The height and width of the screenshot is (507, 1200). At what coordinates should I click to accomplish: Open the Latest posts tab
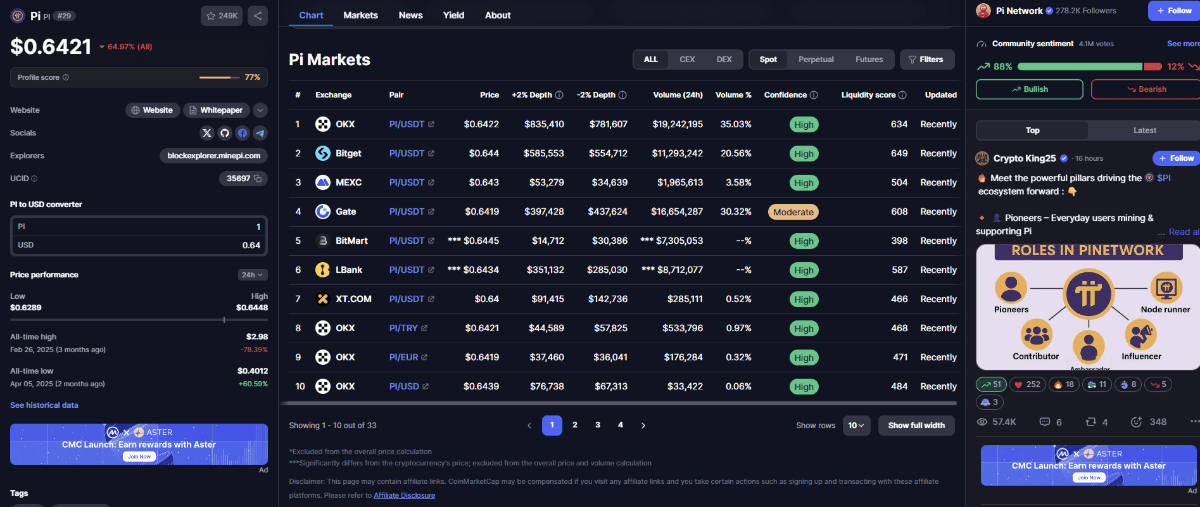(1145, 130)
